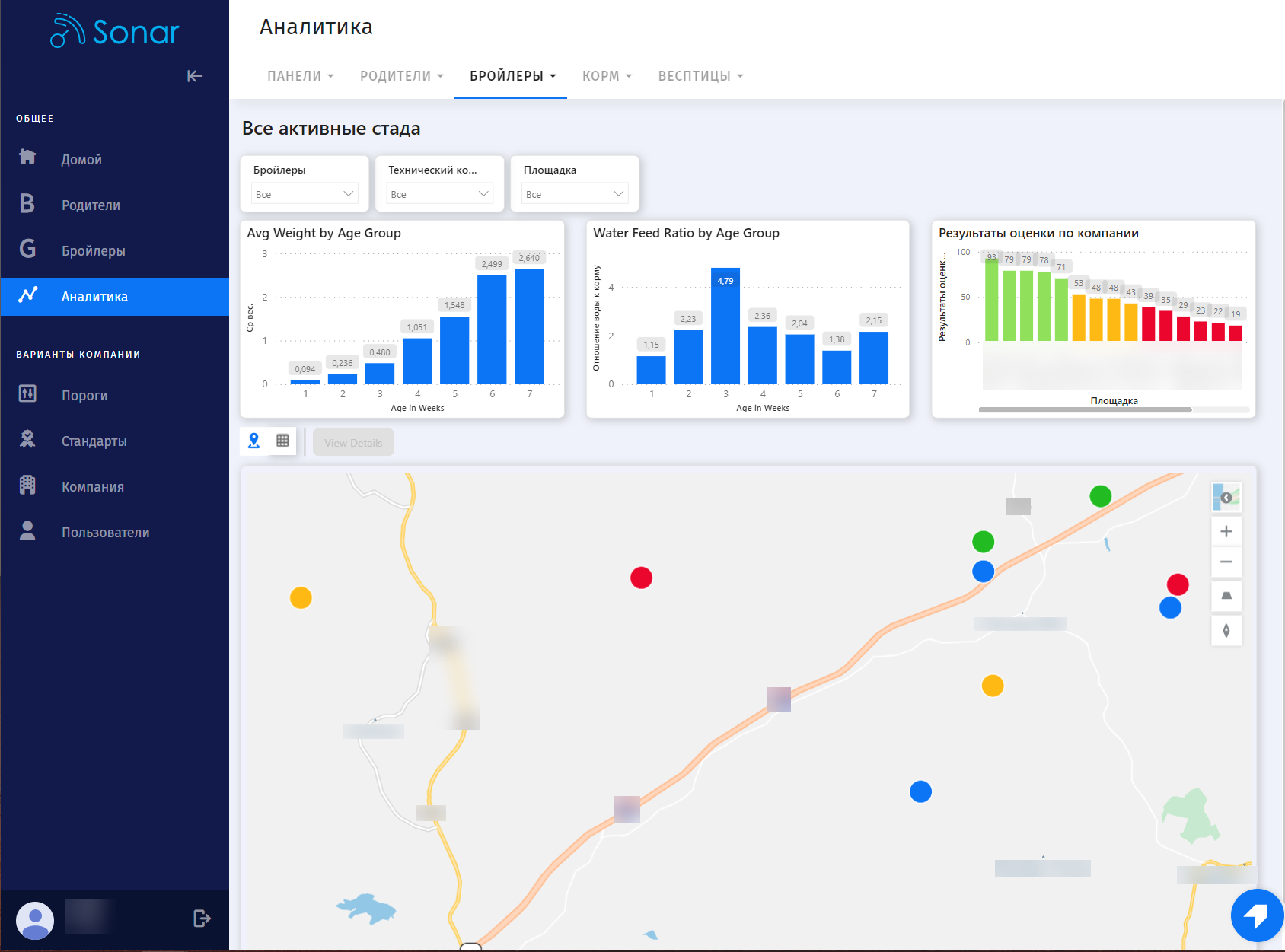Screen dimensions: 1285x952
Task: Click the 0,094 bar label
Action: tap(305, 369)
